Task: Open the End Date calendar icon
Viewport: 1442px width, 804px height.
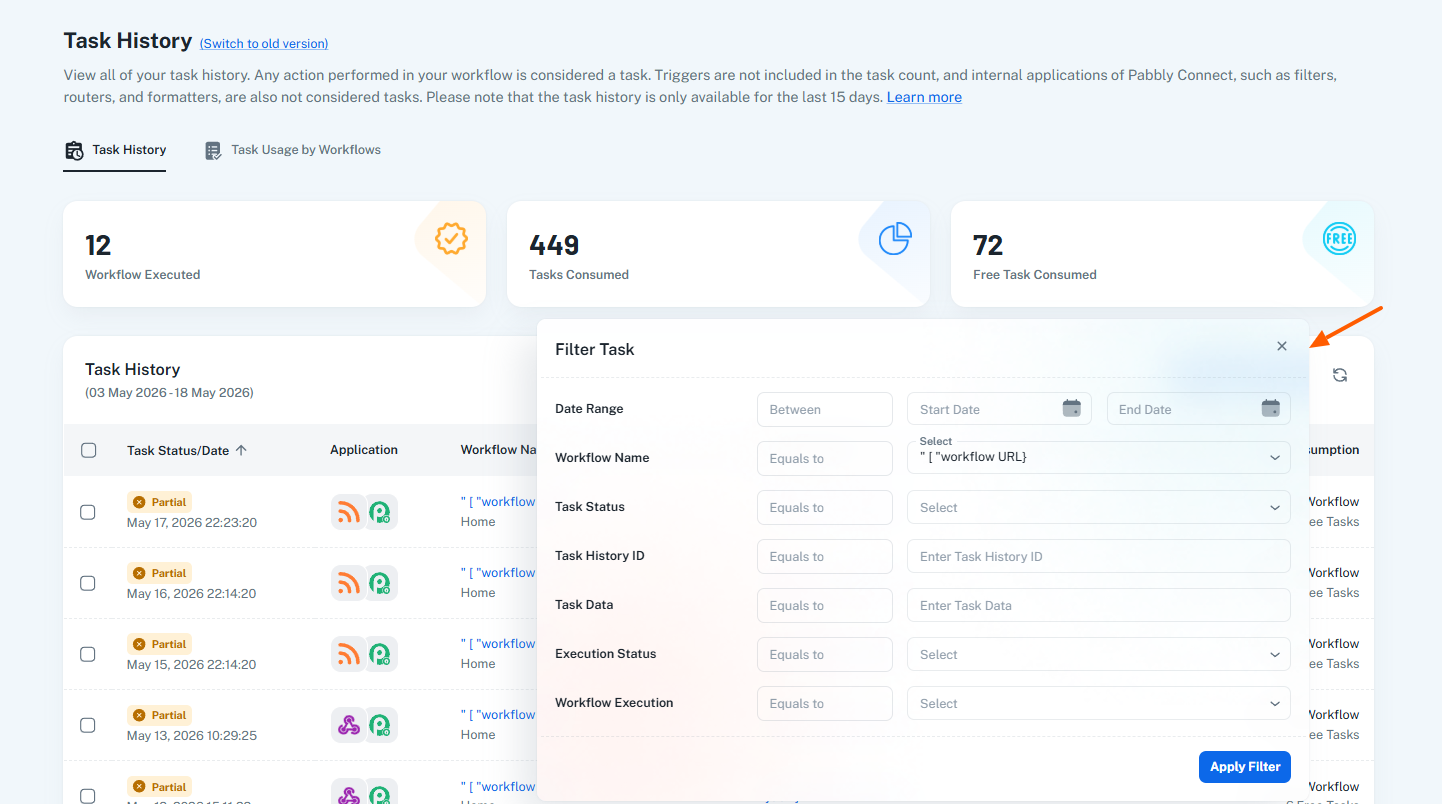Action: pyautogui.click(x=1271, y=408)
